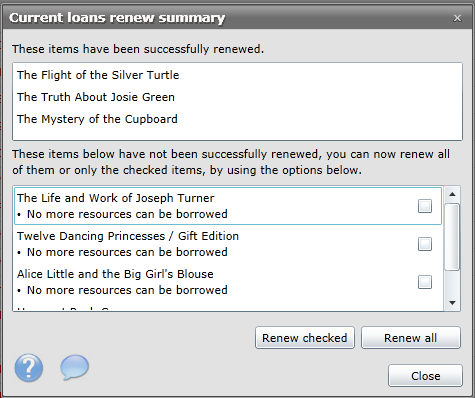Select Twelve Dancing Princesses Gift Edition row
Screen dimensions: 475x398
[x=228, y=244]
